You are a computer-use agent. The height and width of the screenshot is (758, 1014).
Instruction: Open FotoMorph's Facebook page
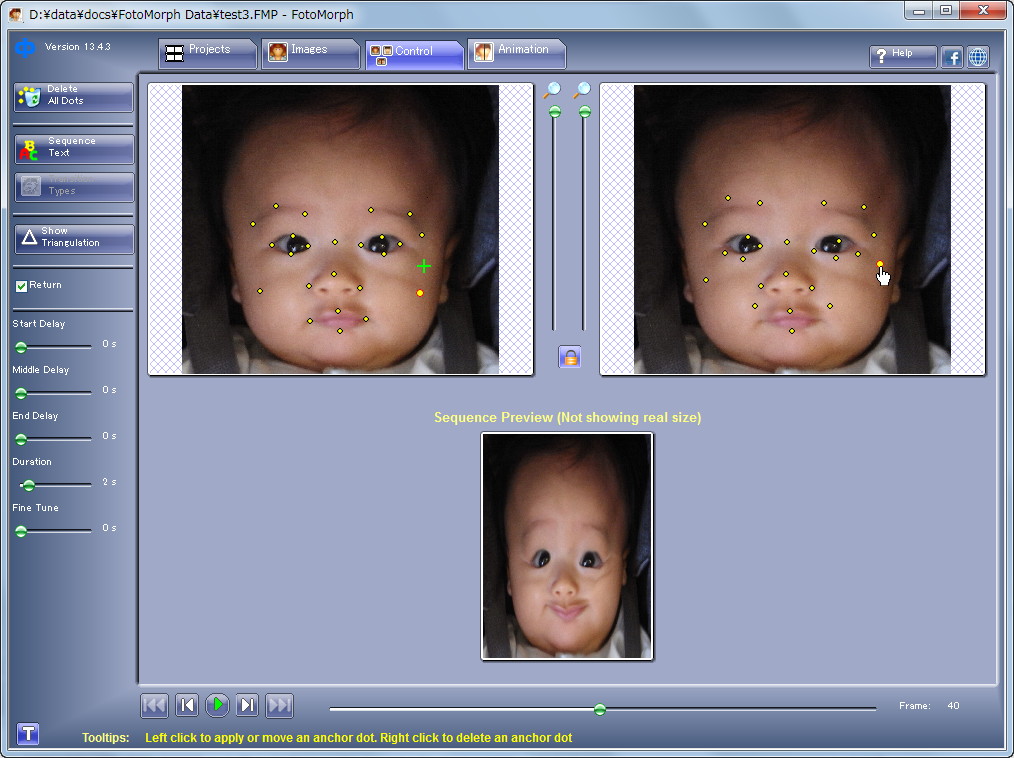point(951,57)
